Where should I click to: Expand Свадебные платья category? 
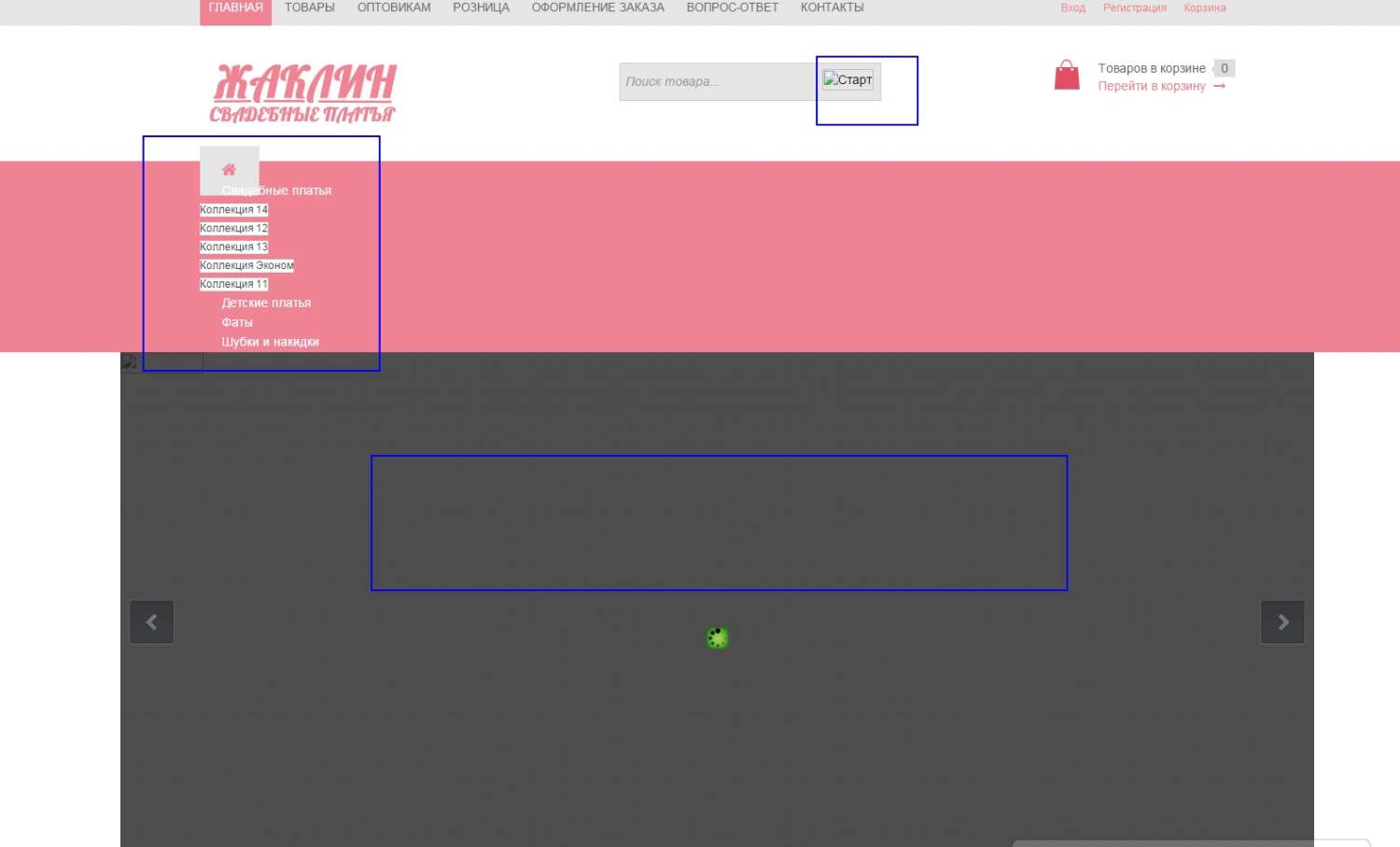point(277,191)
